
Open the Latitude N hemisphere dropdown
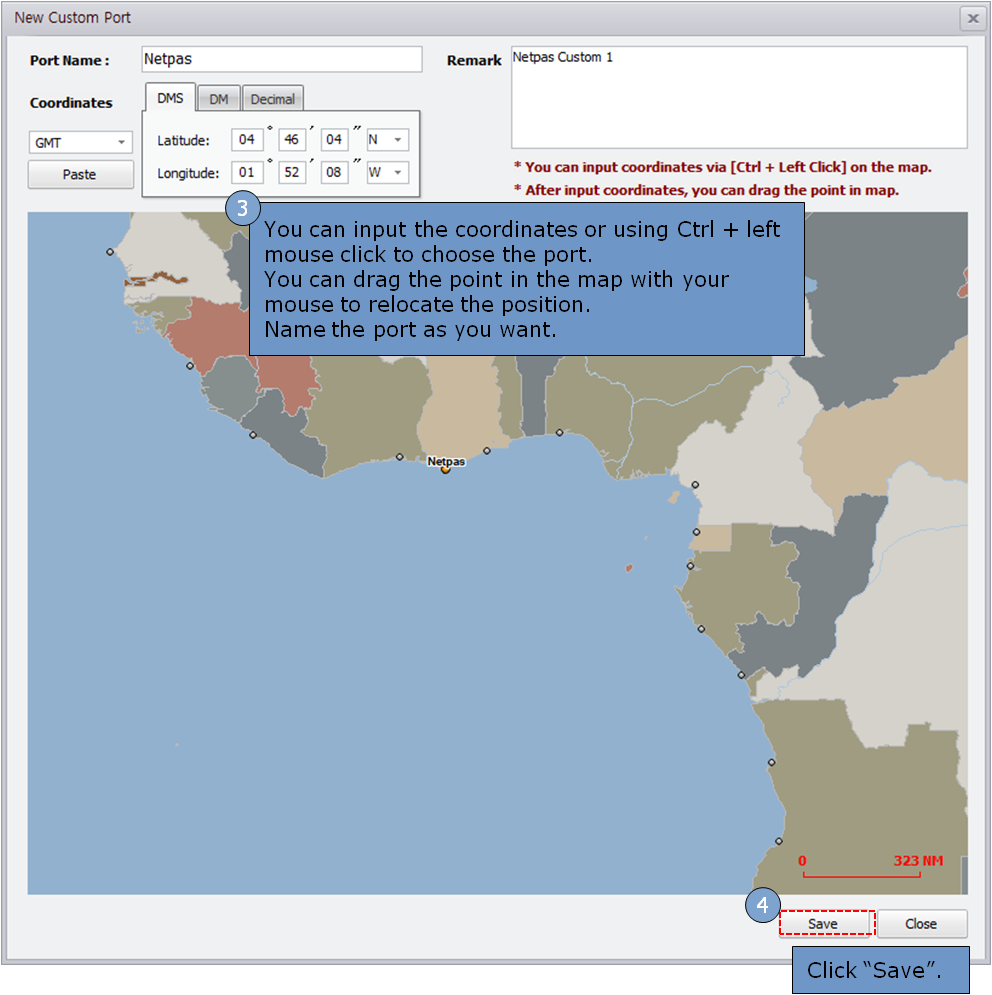[387, 140]
